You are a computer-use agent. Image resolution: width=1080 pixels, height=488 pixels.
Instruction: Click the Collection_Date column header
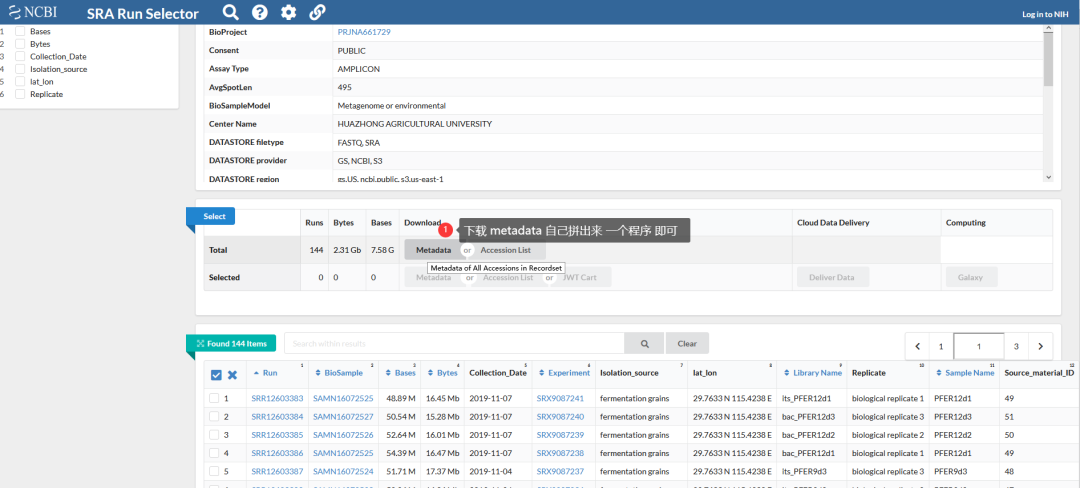498,372
